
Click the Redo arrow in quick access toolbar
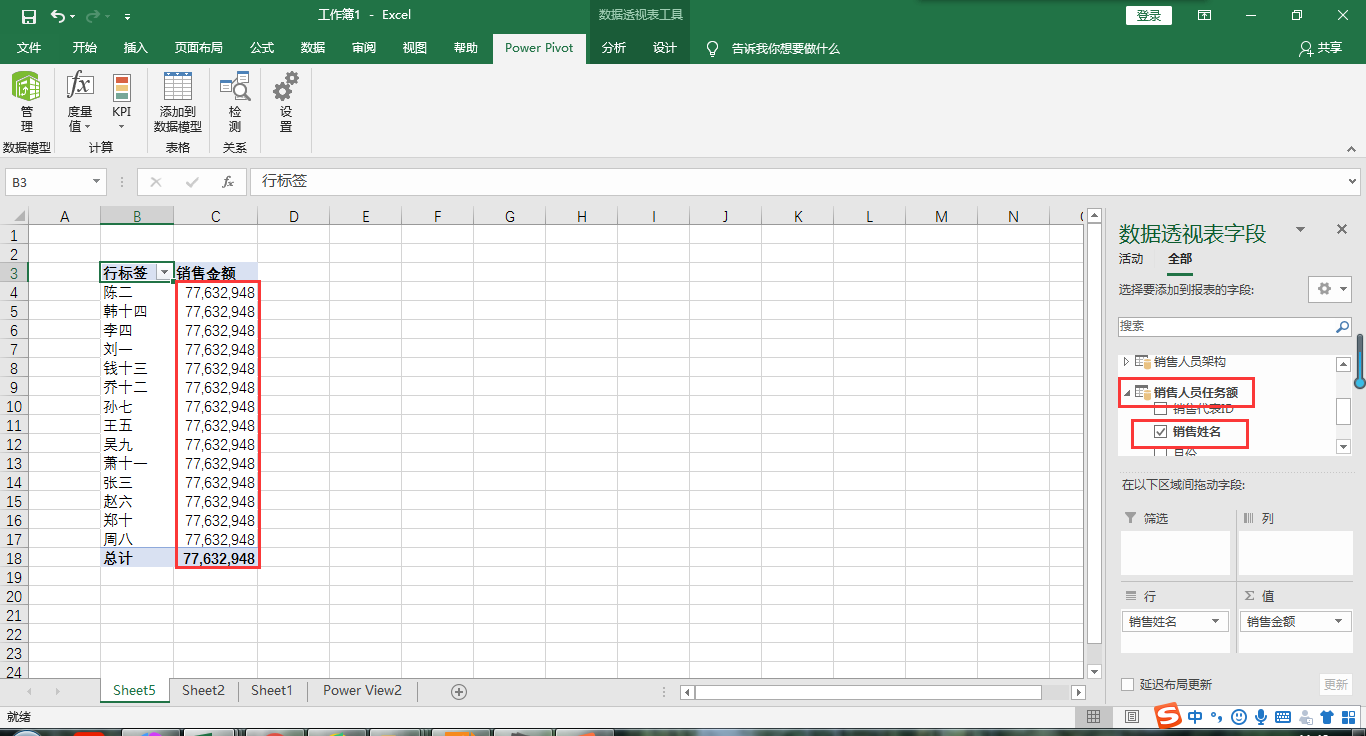[93, 16]
